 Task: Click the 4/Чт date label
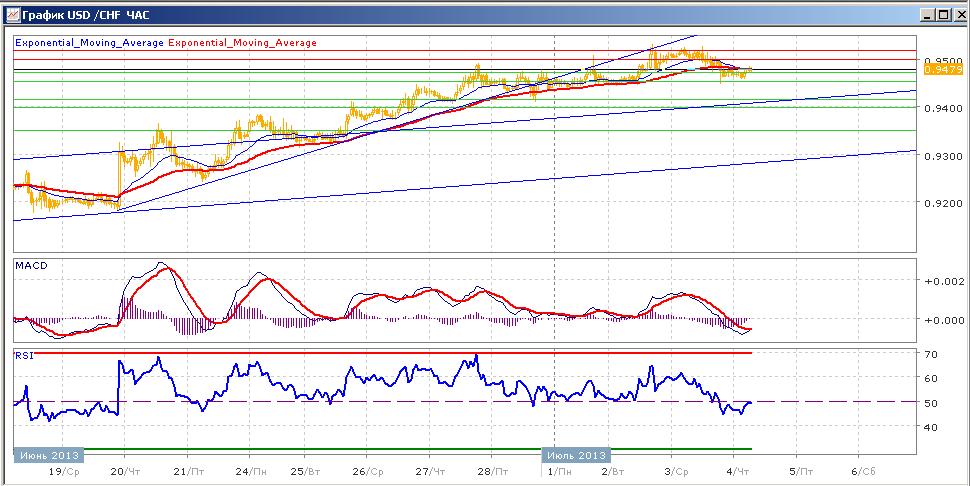[x=737, y=471]
